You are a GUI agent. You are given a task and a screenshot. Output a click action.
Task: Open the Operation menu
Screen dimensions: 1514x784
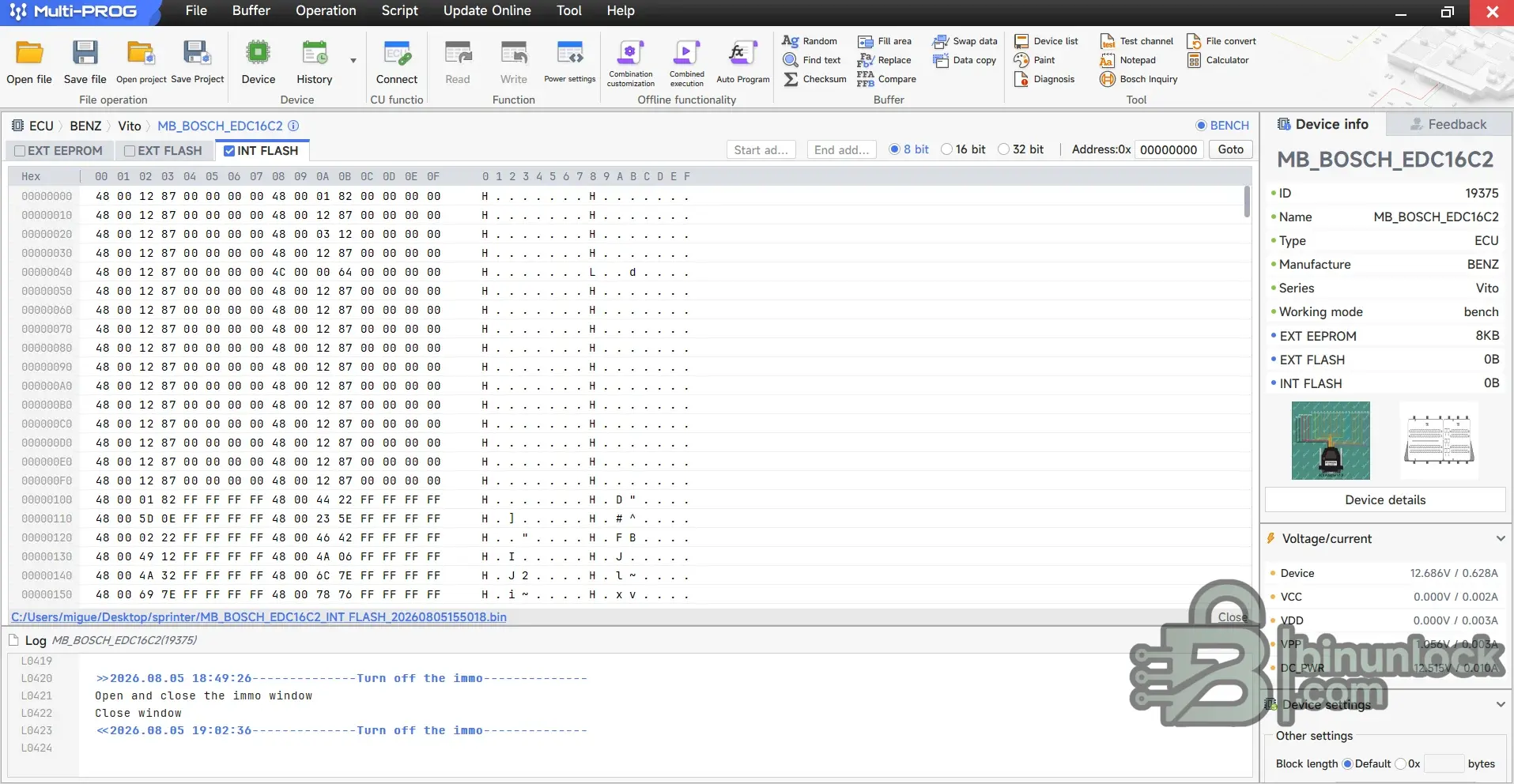tap(326, 11)
